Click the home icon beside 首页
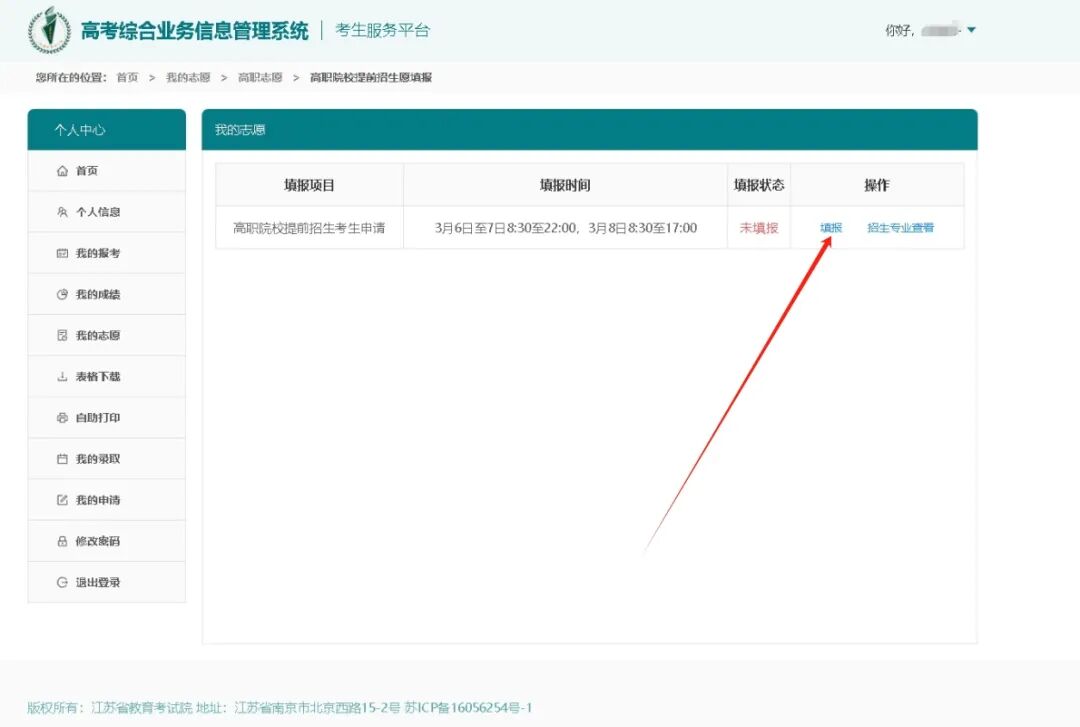Image resolution: width=1080 pixels, height=727 pixels. [62, 171]
